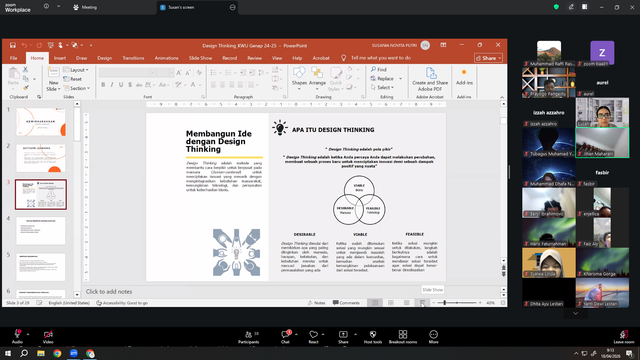The height and width of the screenshot is (360, 640).
Task: Toggle the Notes pane in the status bar
Action: point(317,303)
